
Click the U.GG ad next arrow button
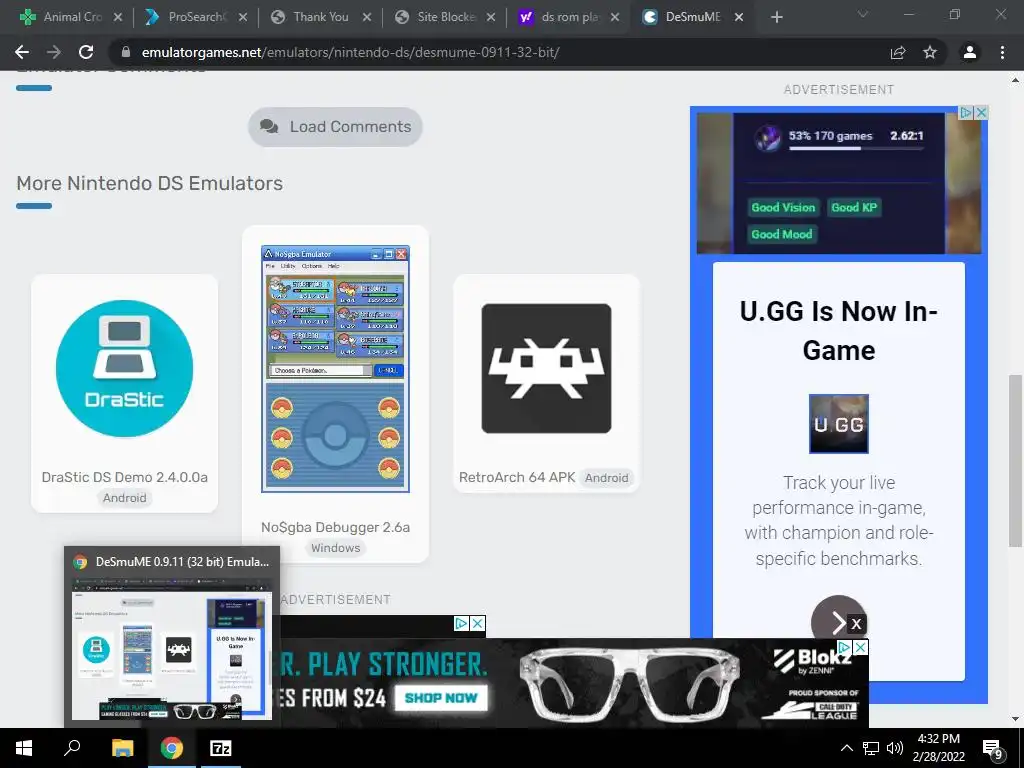[836, 623]
